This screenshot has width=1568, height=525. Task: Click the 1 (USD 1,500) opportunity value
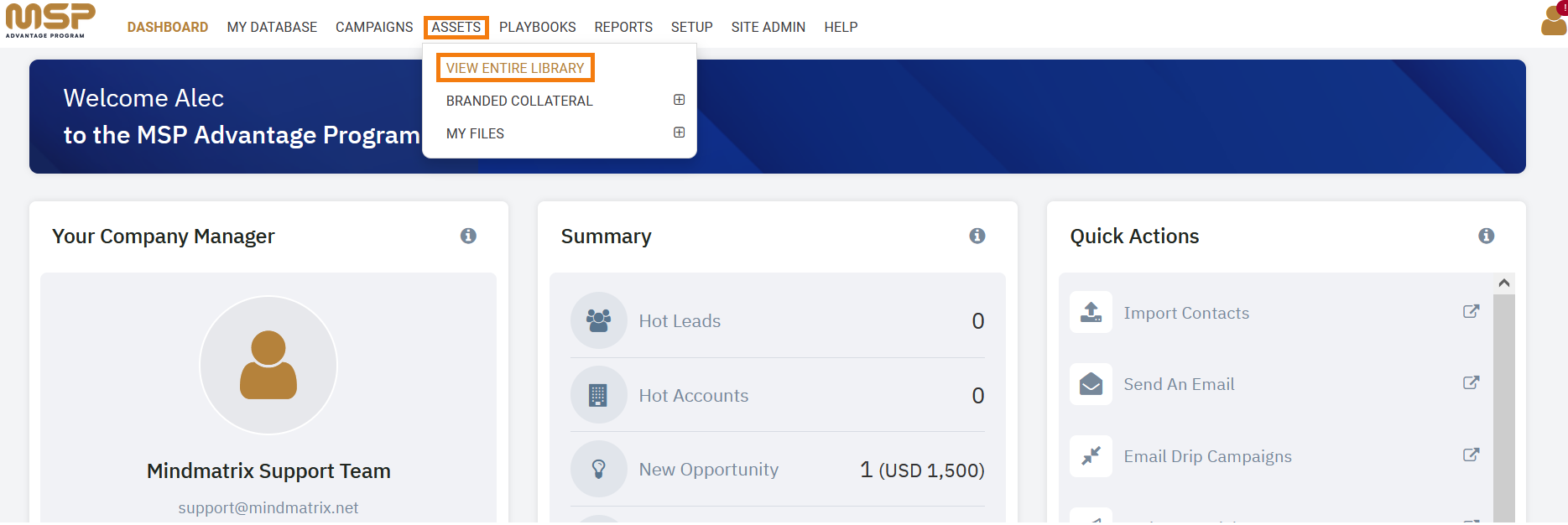[922, 470]
